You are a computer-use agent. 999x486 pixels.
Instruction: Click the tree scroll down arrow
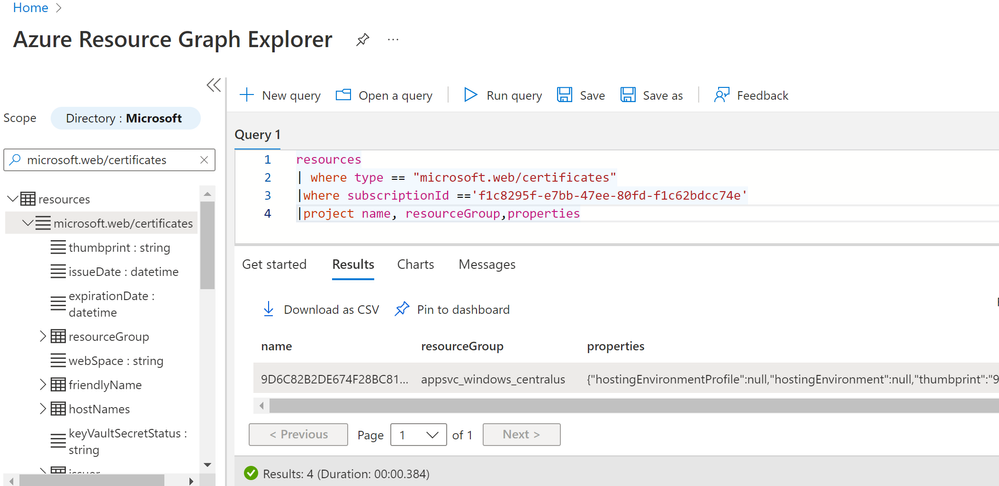click(x=207, y=465)
